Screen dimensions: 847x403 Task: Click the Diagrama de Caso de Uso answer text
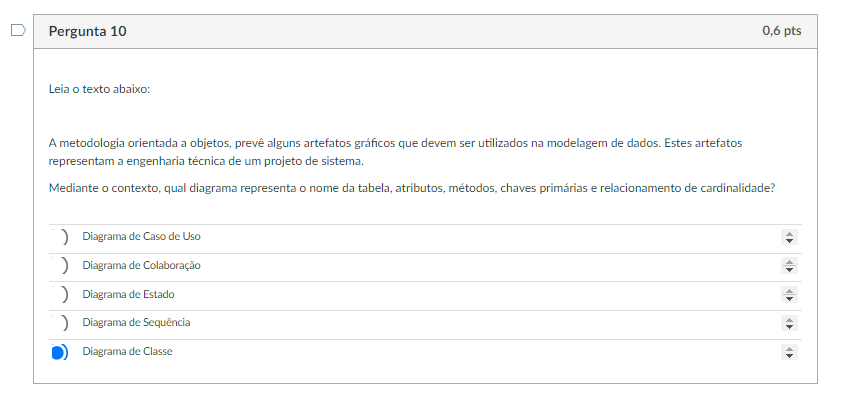[142, 237]
